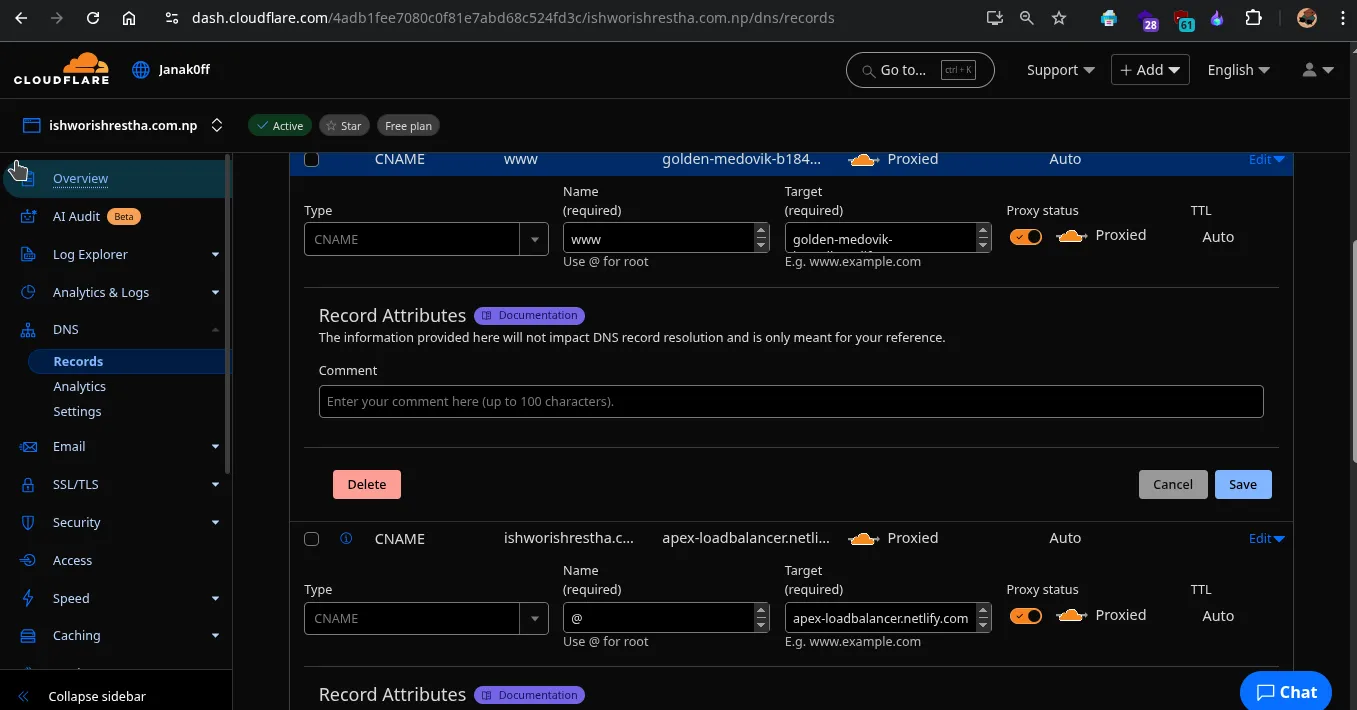Bookmark page with browser star icon
Viewport: 1357px width, 710px height.
(1059, 18)
